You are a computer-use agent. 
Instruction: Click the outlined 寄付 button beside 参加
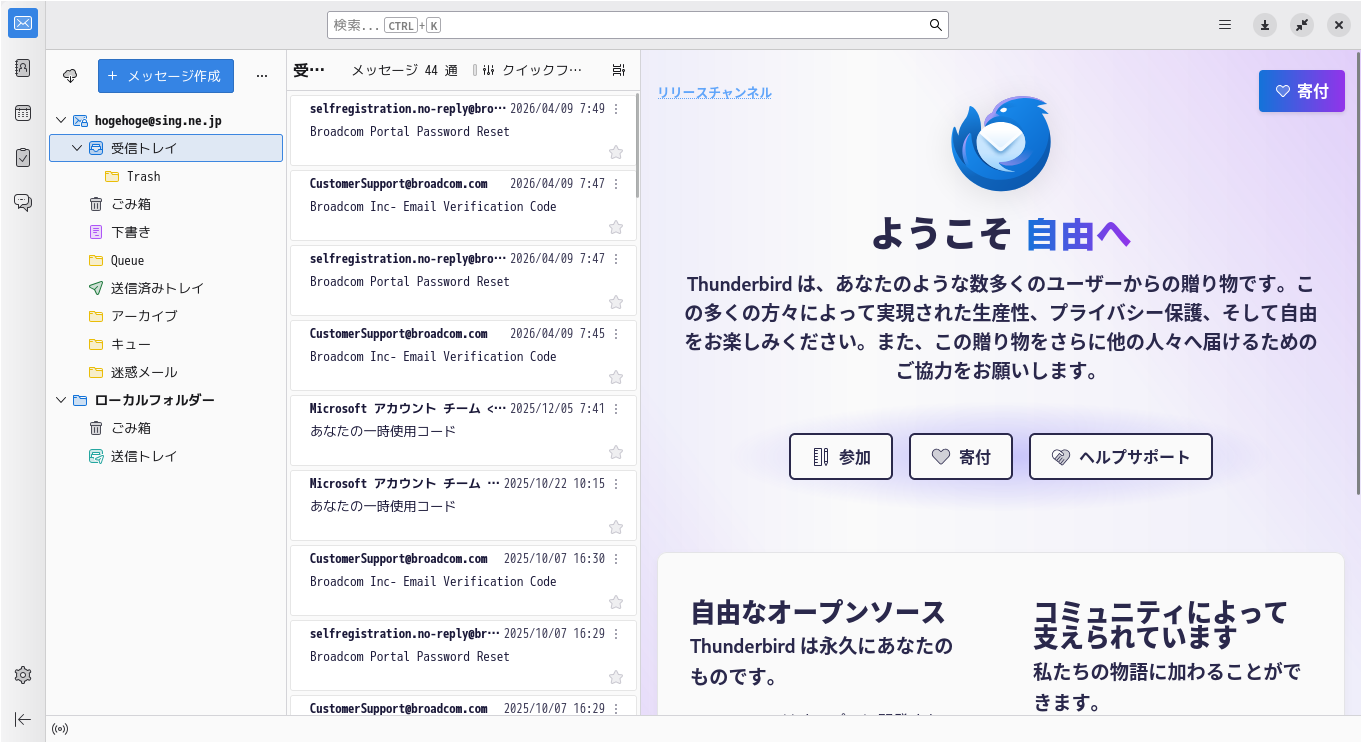961,457
